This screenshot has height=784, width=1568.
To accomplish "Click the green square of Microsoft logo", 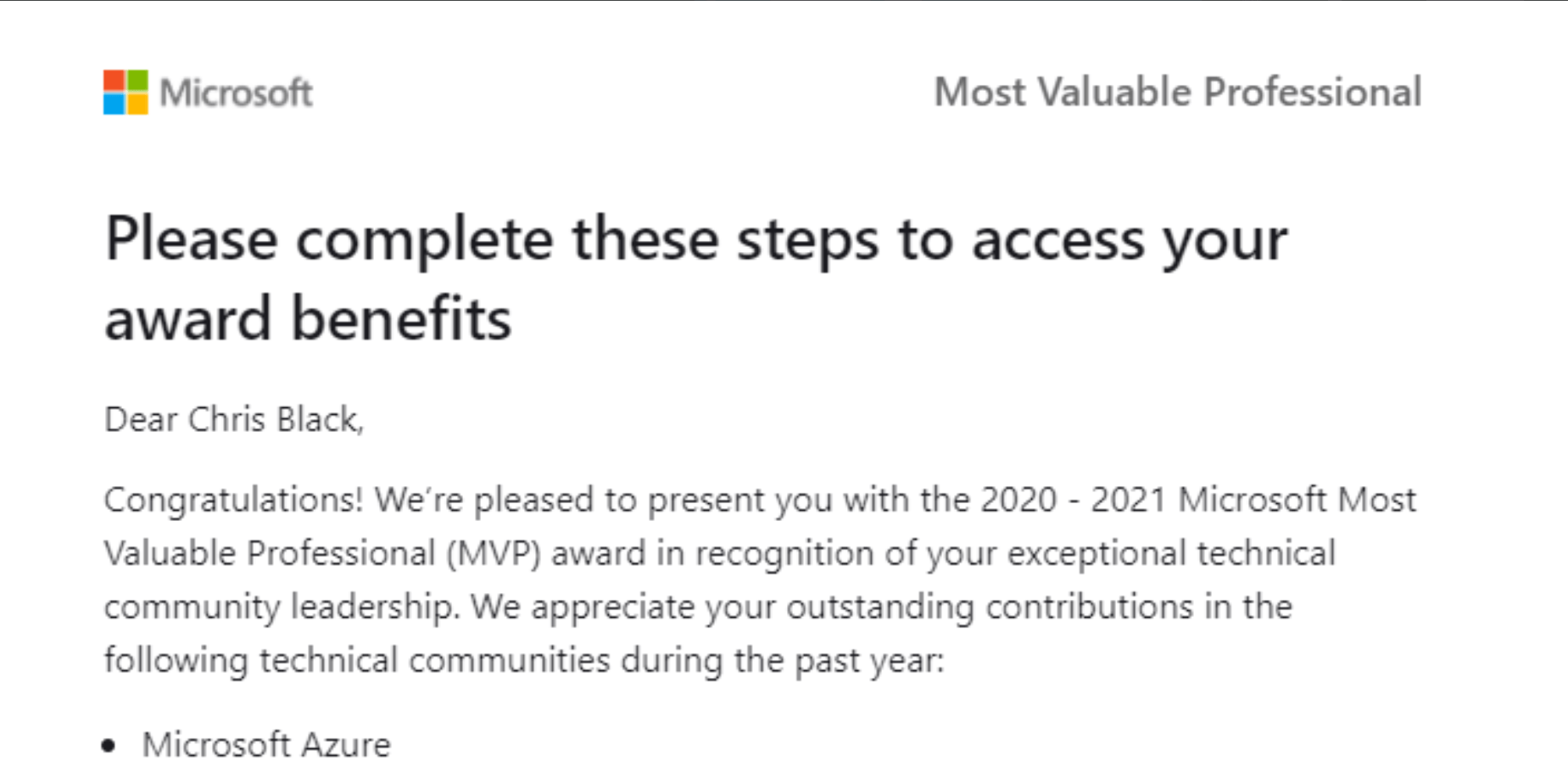I will point(137,81).
